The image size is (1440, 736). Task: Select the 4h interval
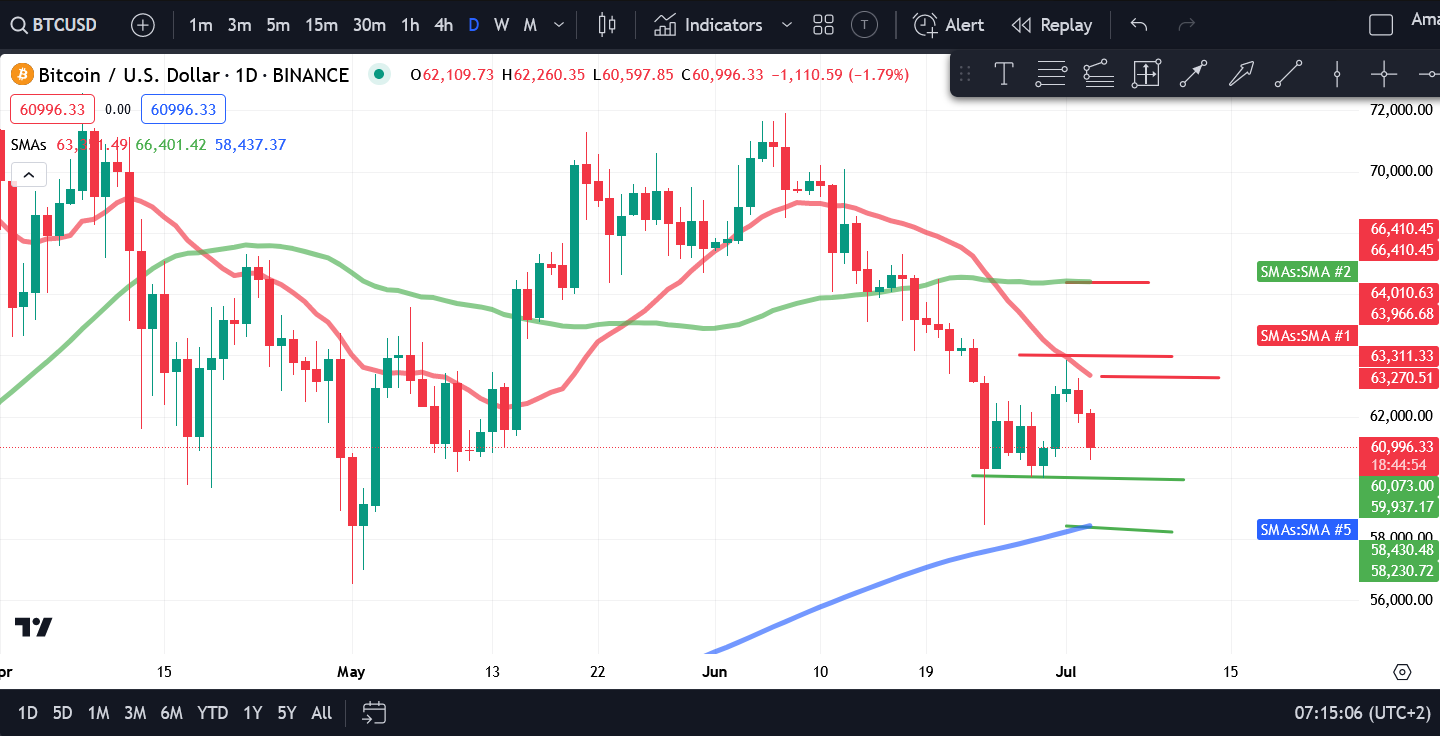point(444,25)
